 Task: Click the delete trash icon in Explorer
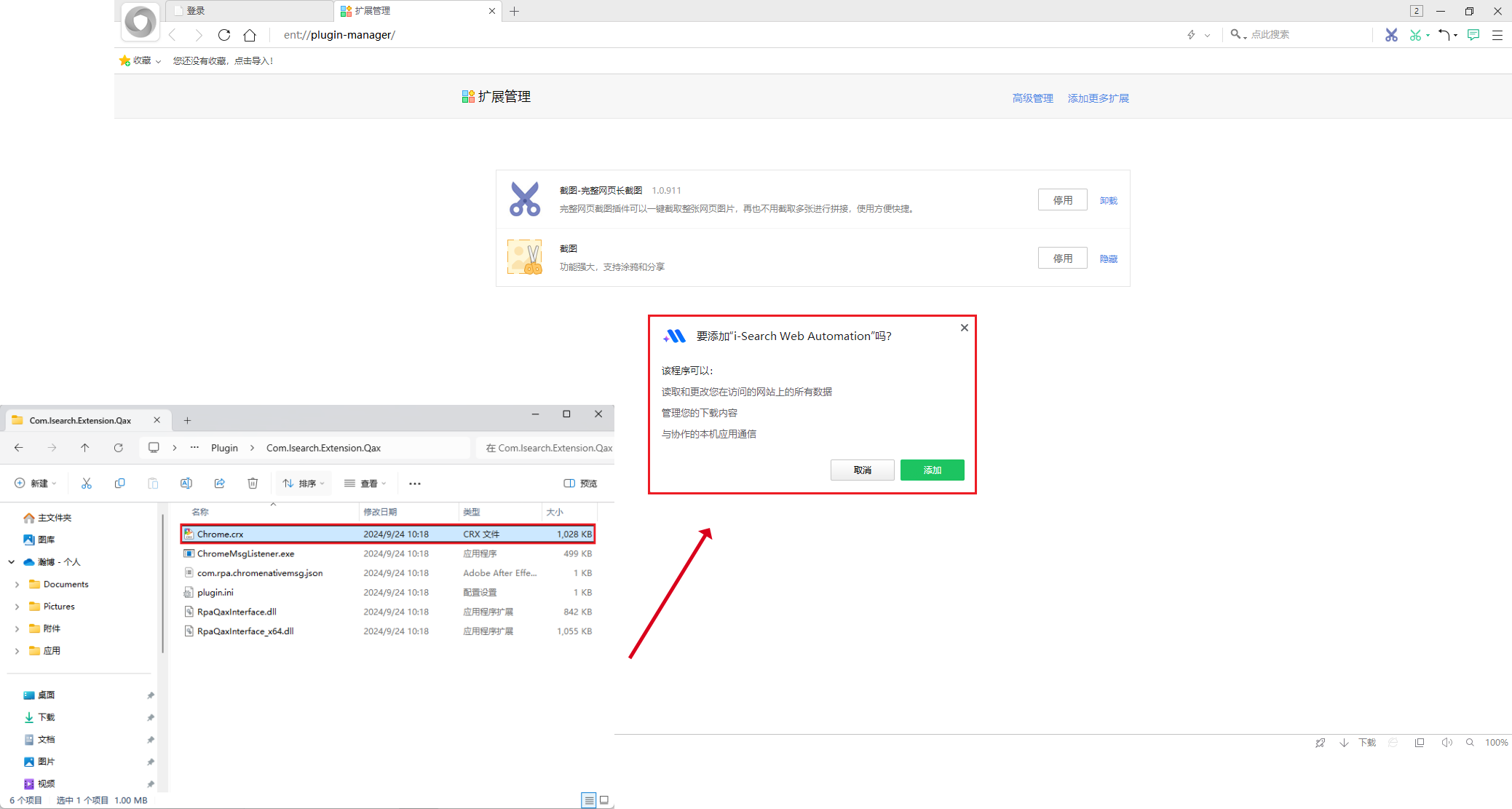click(x=253, y=484)
